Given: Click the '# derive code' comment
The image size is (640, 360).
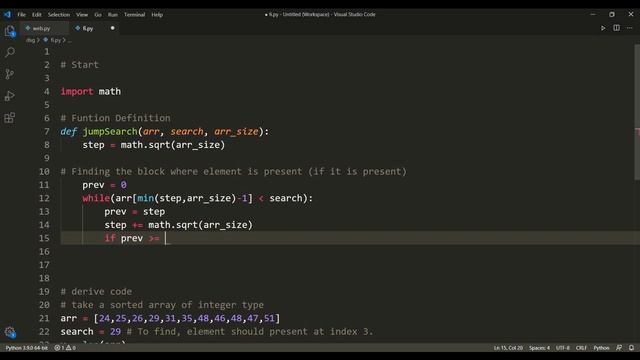Looking at the screenshot, I should 96,292.
